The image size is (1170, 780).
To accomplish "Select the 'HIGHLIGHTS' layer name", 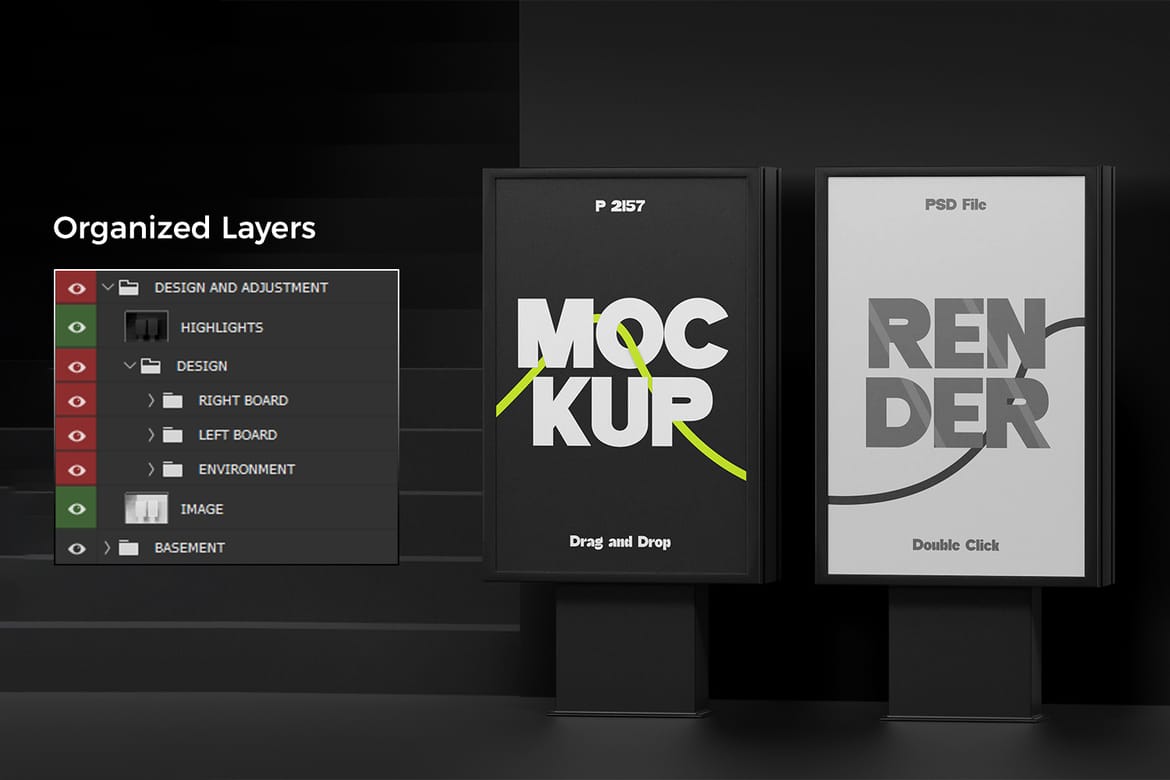I will pos(222,327).
